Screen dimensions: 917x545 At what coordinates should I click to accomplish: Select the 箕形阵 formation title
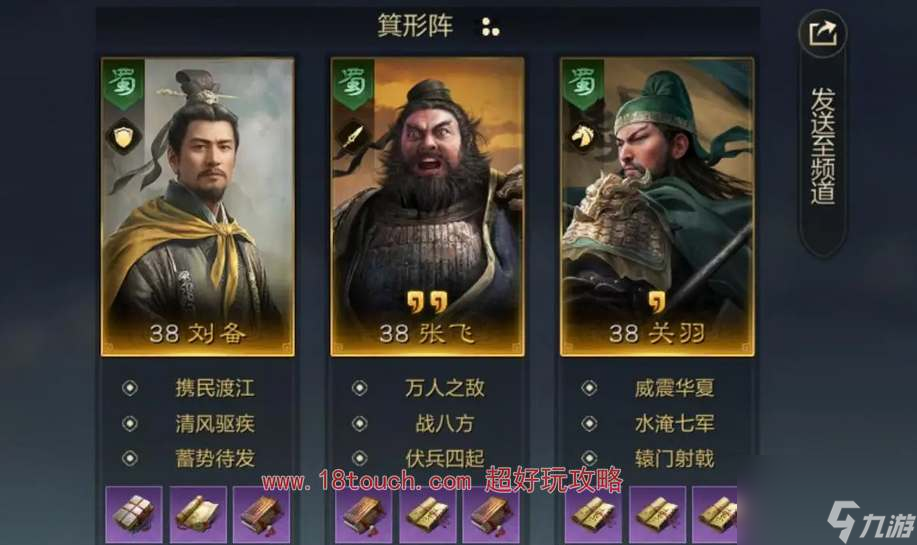point(415,25)
